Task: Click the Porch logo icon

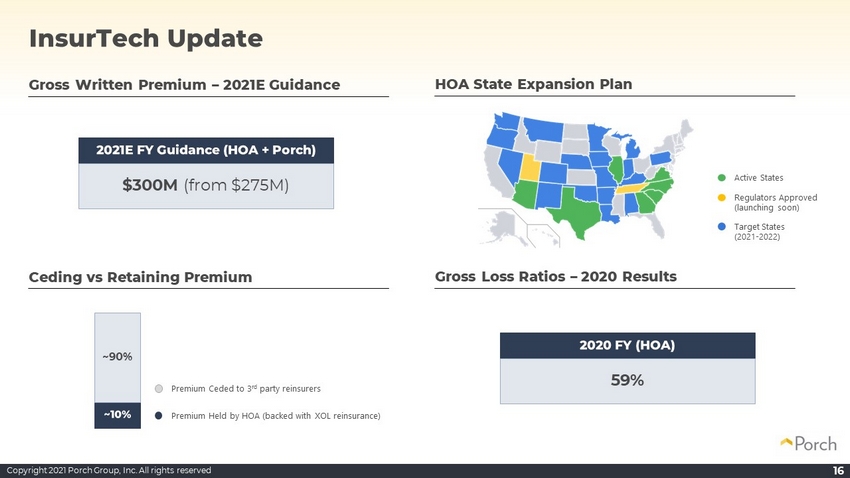Action: [x=786, y=443]
